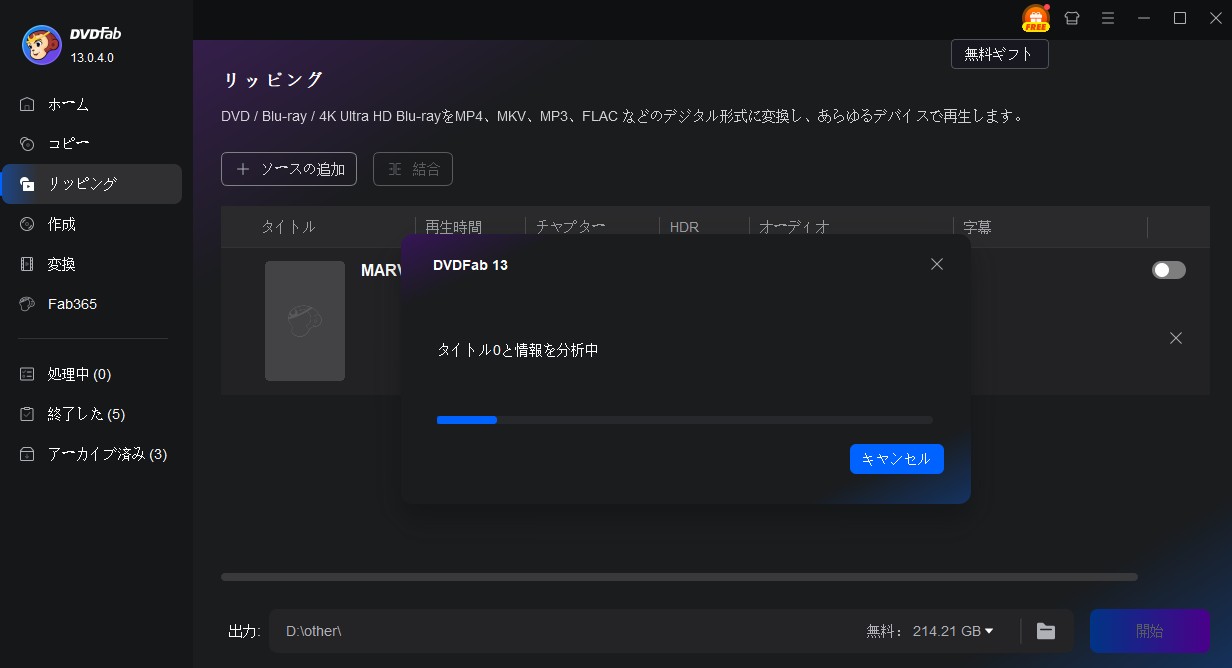Click the チャプター column header

tap(571, 227)
